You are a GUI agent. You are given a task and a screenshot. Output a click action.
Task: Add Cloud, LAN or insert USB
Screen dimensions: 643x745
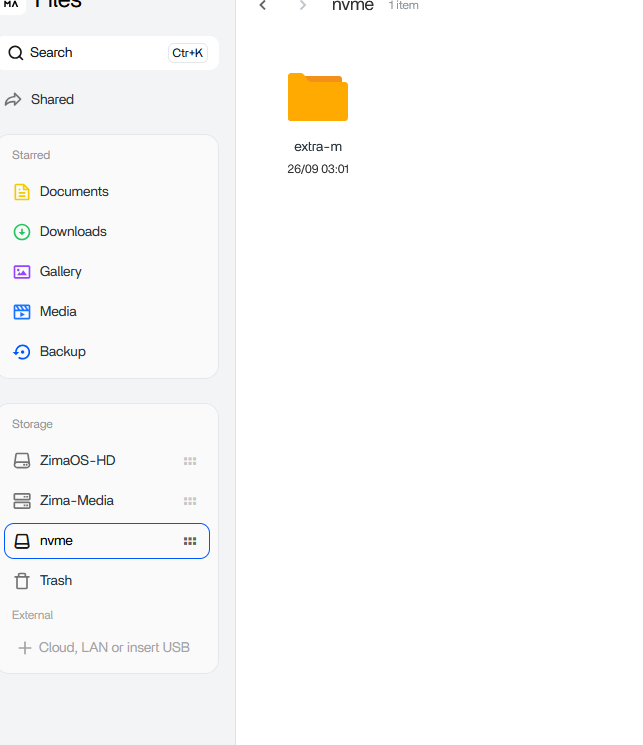[x=105, y=648]
